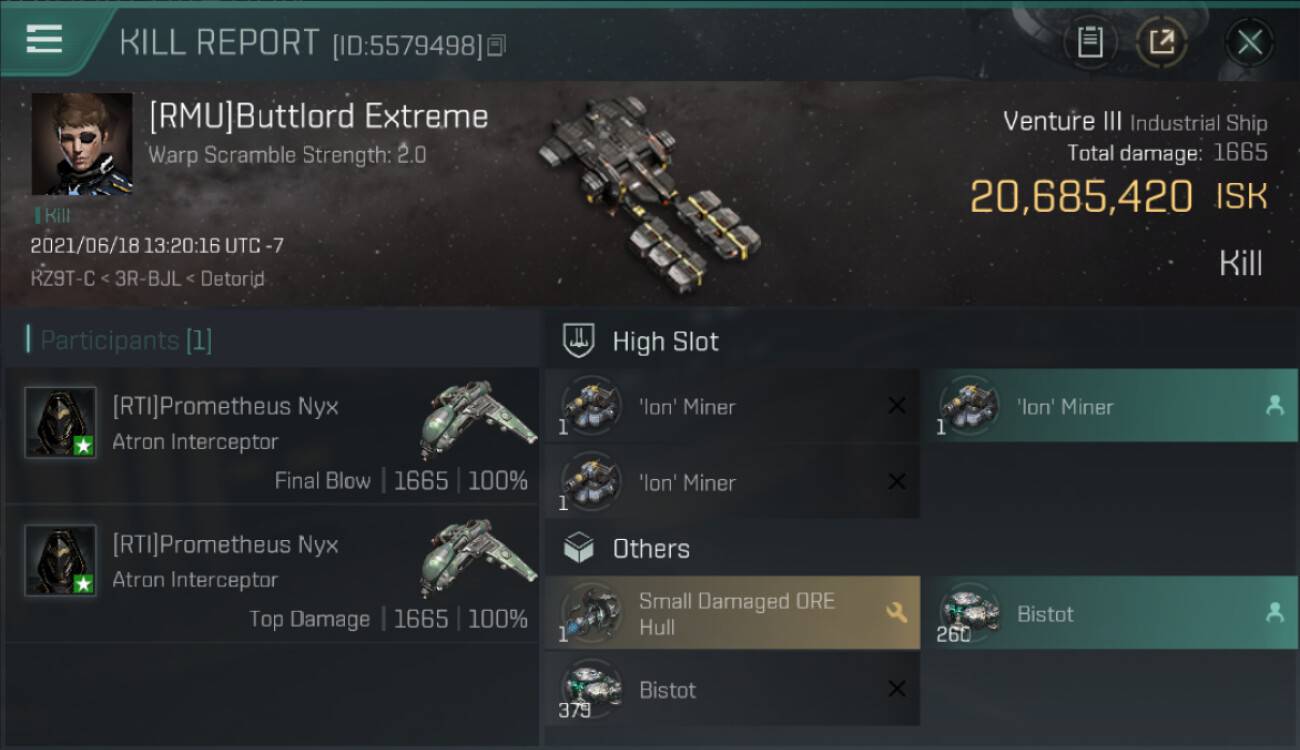Click the High Slot section icon
This screenshot has height=750, width=1300.
[x=580, y=341]
